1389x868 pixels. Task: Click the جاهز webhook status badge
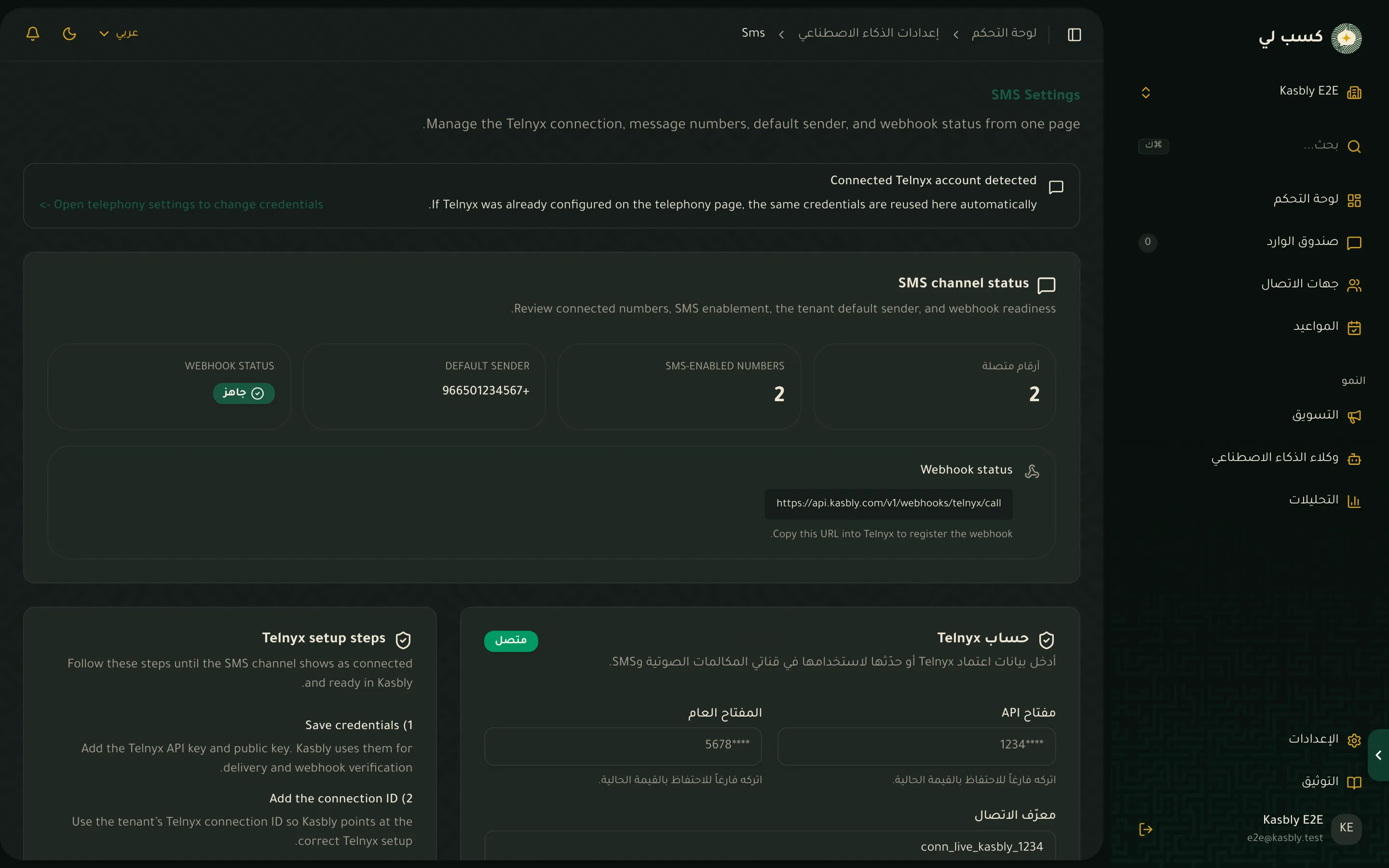(244, 393)
